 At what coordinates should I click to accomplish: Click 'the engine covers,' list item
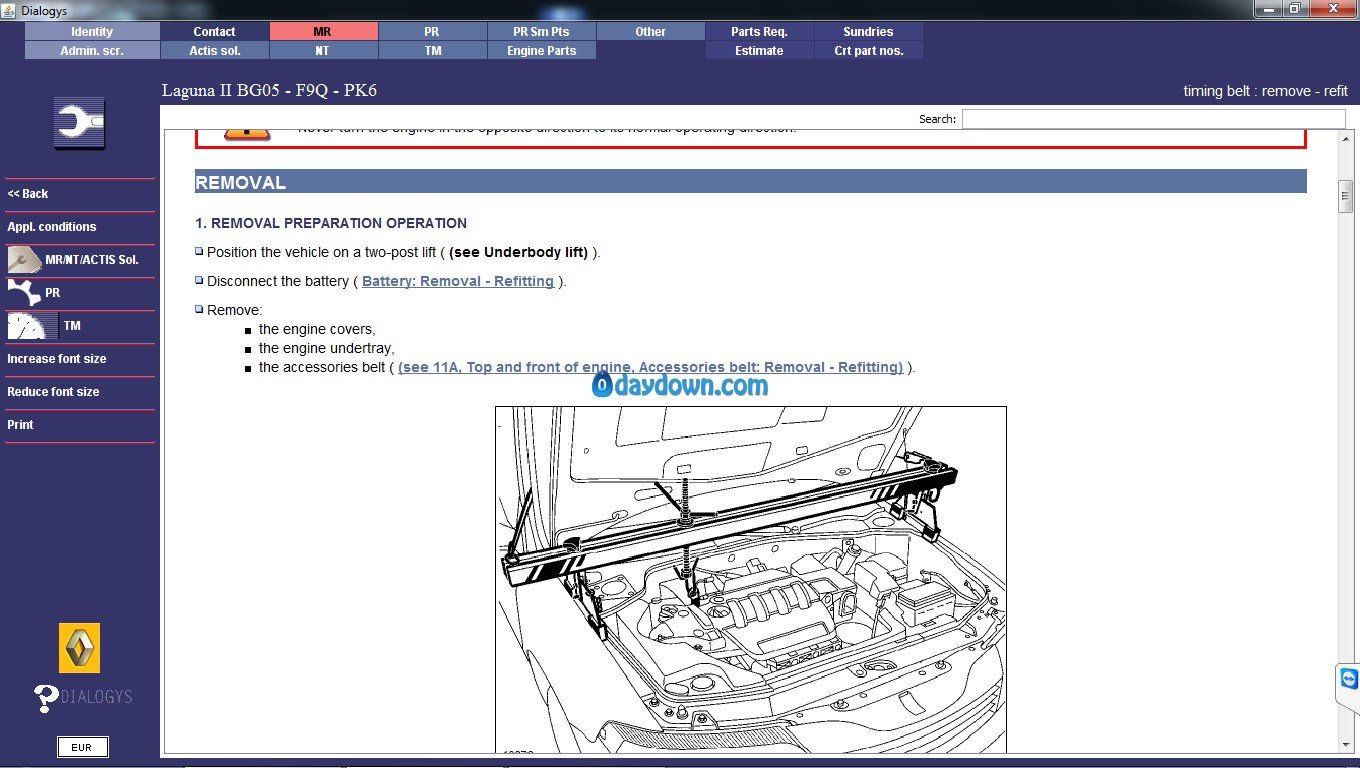tap(317, 329)
